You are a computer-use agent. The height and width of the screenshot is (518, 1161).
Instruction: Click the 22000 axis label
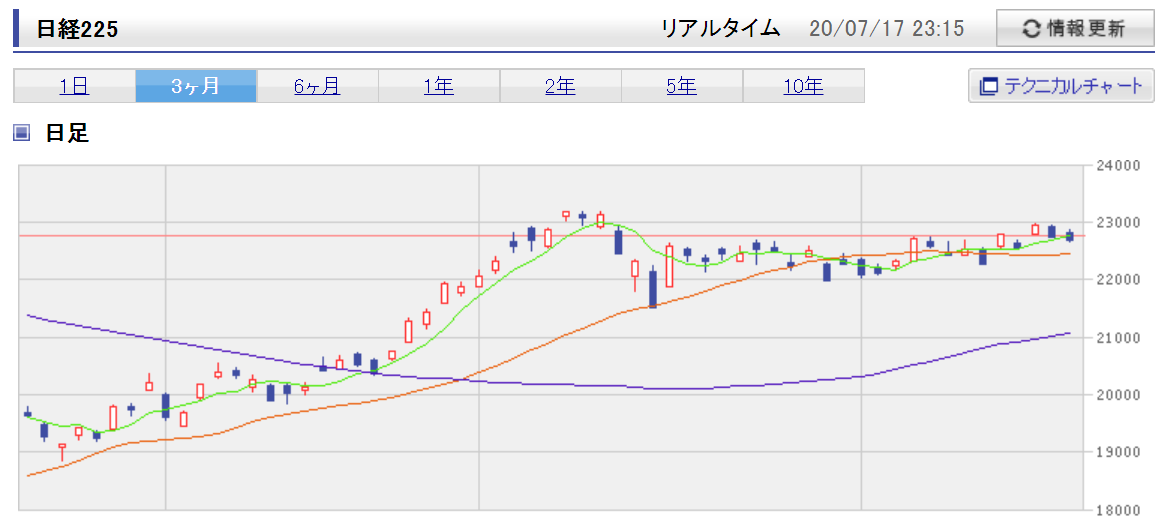(1120, 279)
